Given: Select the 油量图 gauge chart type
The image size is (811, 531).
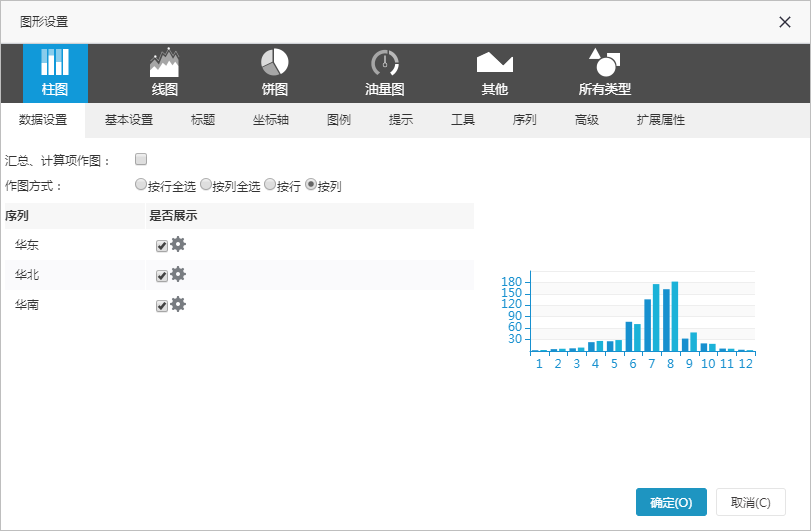Looking at the screenshot, I should (385, 73).
